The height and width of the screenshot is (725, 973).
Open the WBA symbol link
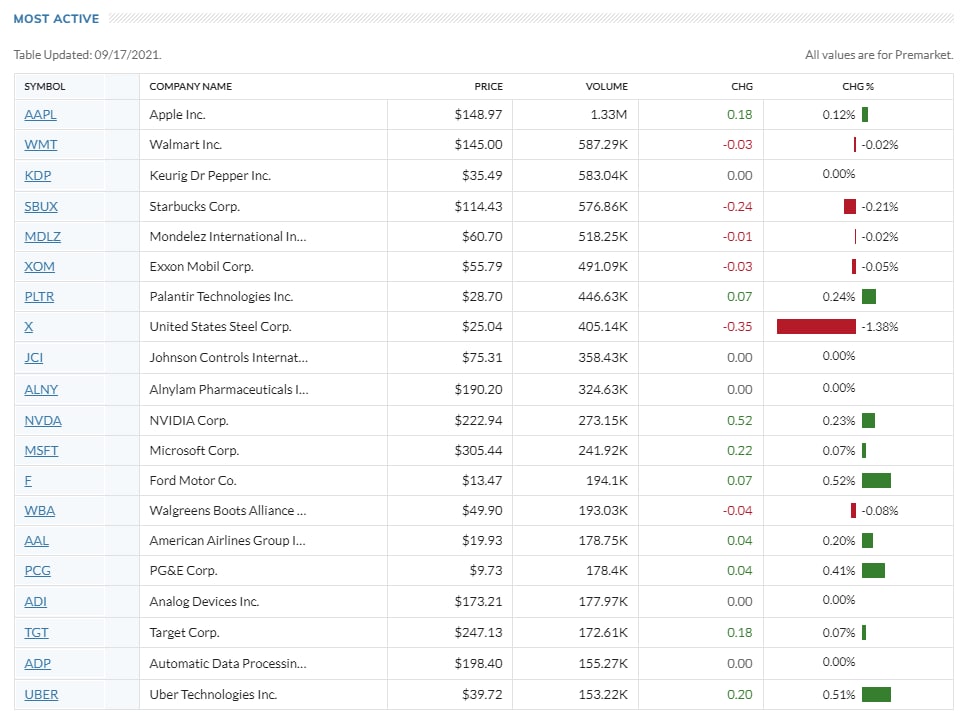[x=40, y=511]
